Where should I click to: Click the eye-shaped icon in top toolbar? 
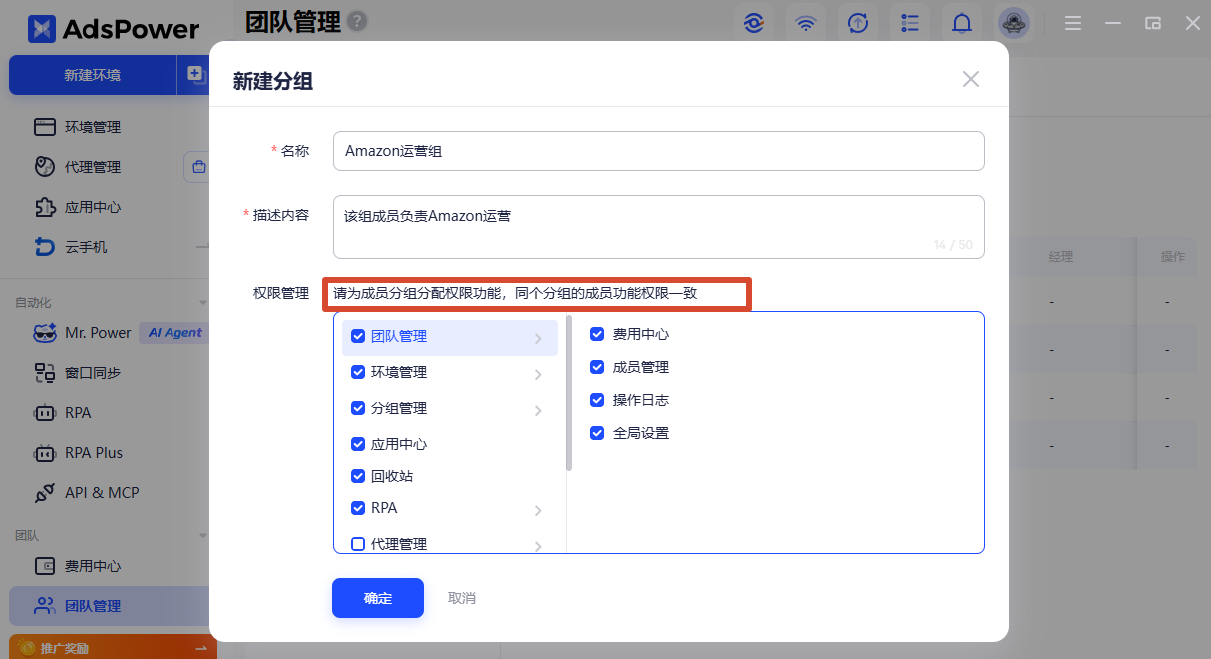[x=754, y=23]
